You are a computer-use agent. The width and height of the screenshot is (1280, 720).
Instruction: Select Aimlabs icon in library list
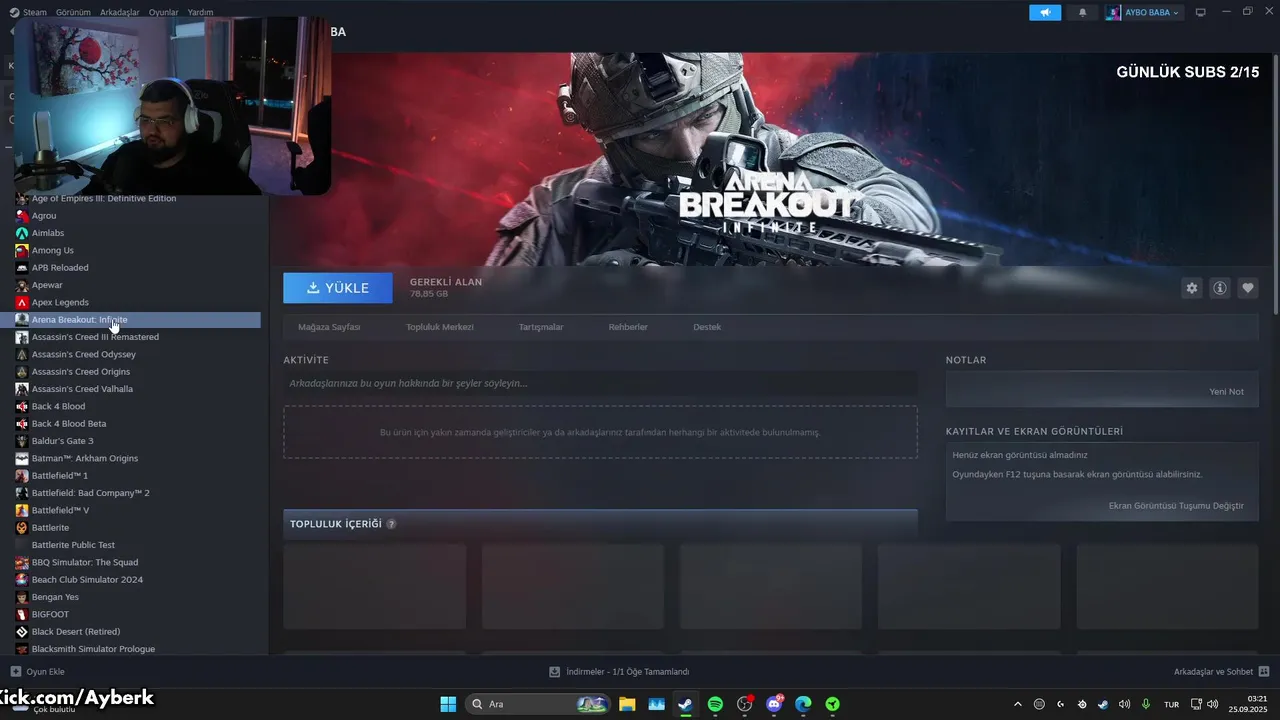(22, 233)
